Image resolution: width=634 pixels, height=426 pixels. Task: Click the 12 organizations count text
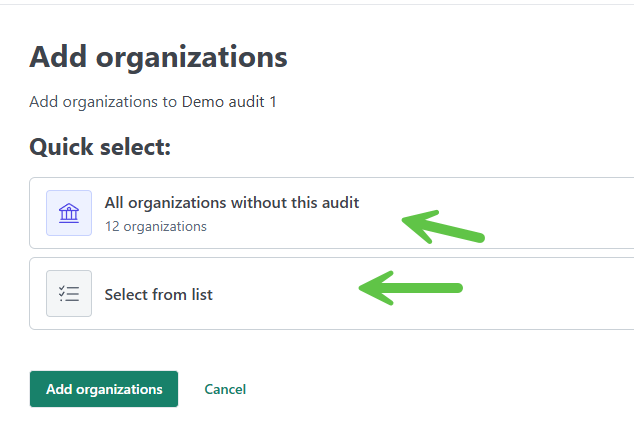(155, 227)
